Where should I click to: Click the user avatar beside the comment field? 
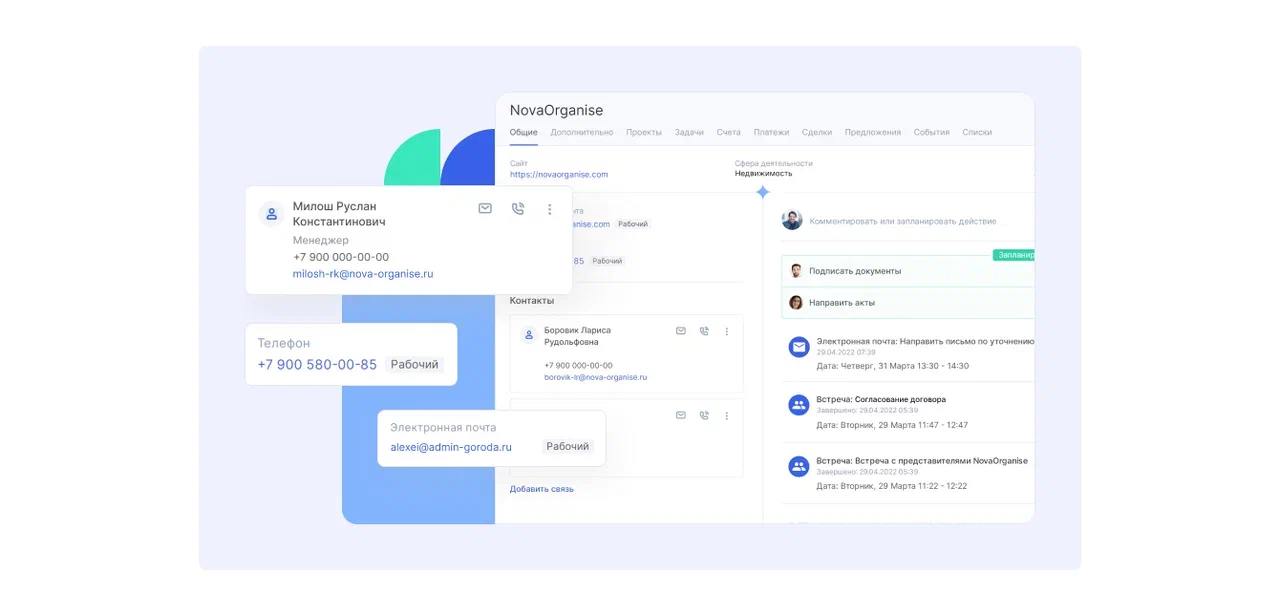[792, 220]
